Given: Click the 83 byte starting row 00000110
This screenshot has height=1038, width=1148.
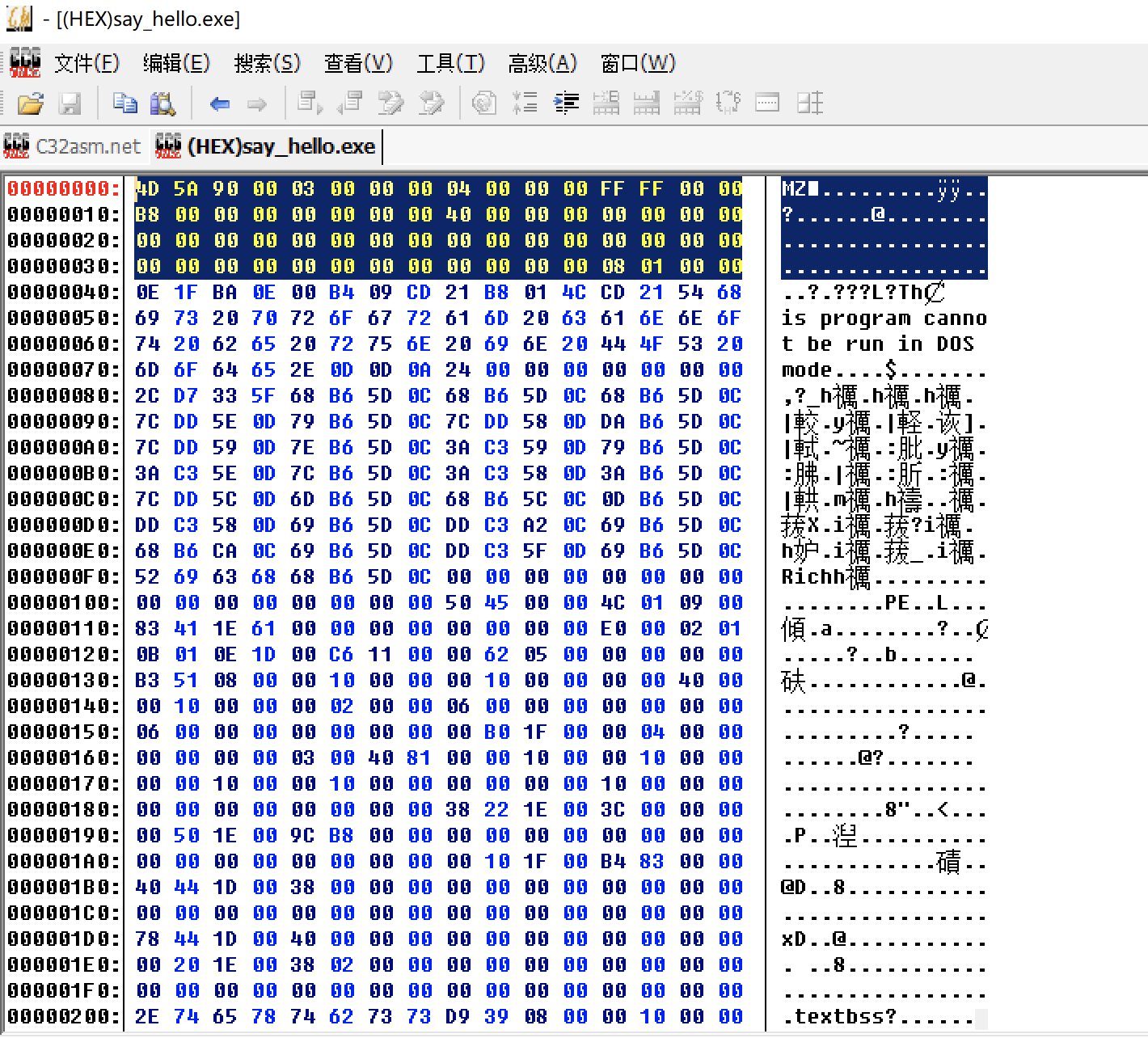Looking at the screenshot, I should point(147,628).
